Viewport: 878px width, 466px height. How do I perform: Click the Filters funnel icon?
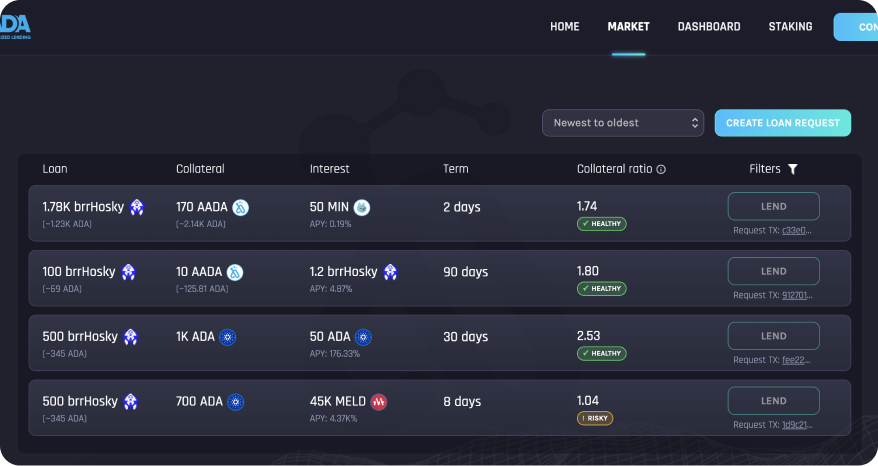(793, 169)
